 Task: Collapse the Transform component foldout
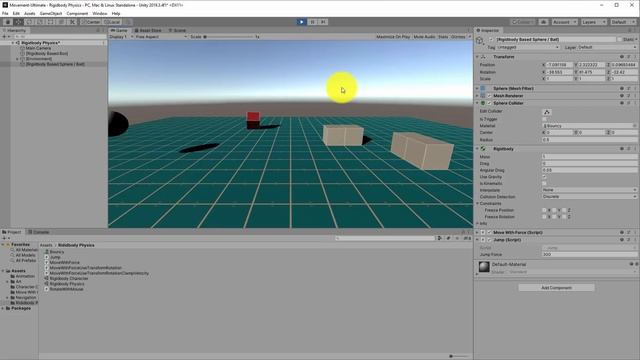[477, 57]
